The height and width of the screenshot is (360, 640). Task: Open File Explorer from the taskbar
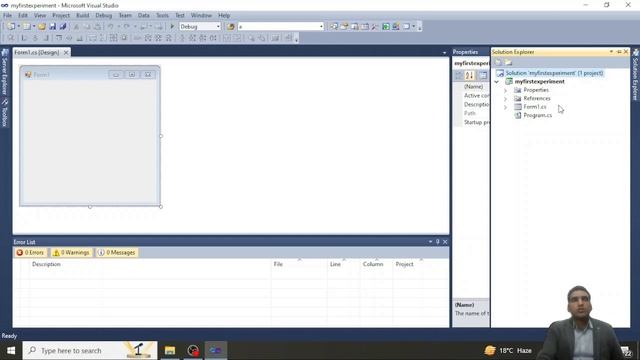170,351
